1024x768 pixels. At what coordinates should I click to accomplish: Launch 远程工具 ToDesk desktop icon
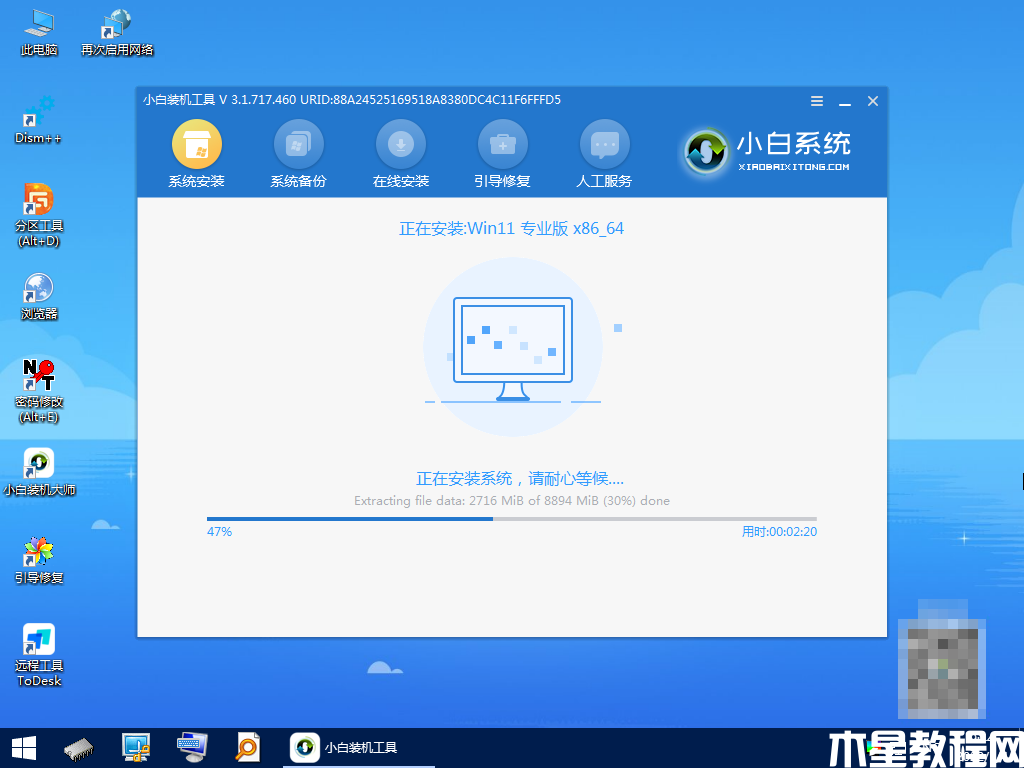[39, 656]
